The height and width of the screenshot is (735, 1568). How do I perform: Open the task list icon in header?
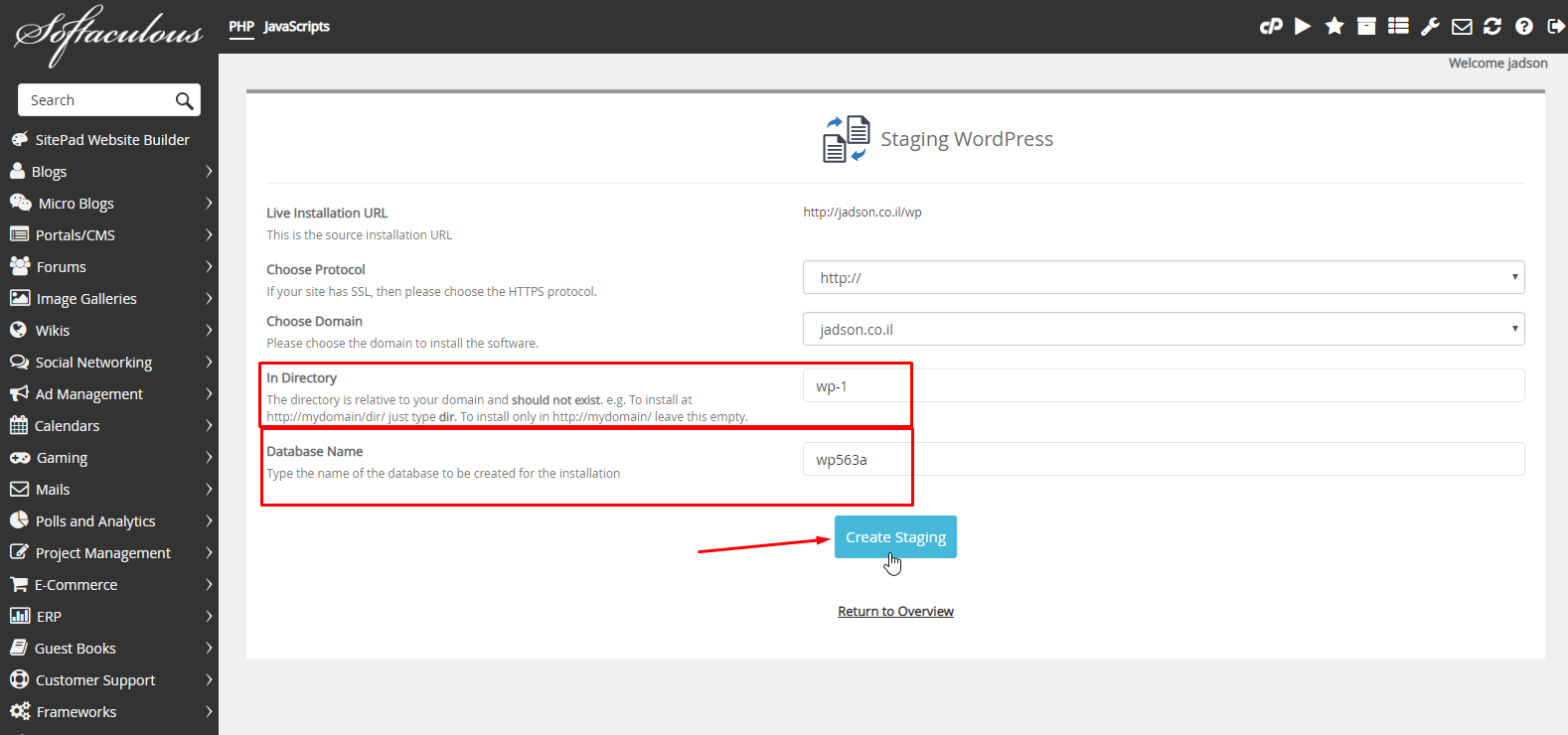pos(1398,26)
